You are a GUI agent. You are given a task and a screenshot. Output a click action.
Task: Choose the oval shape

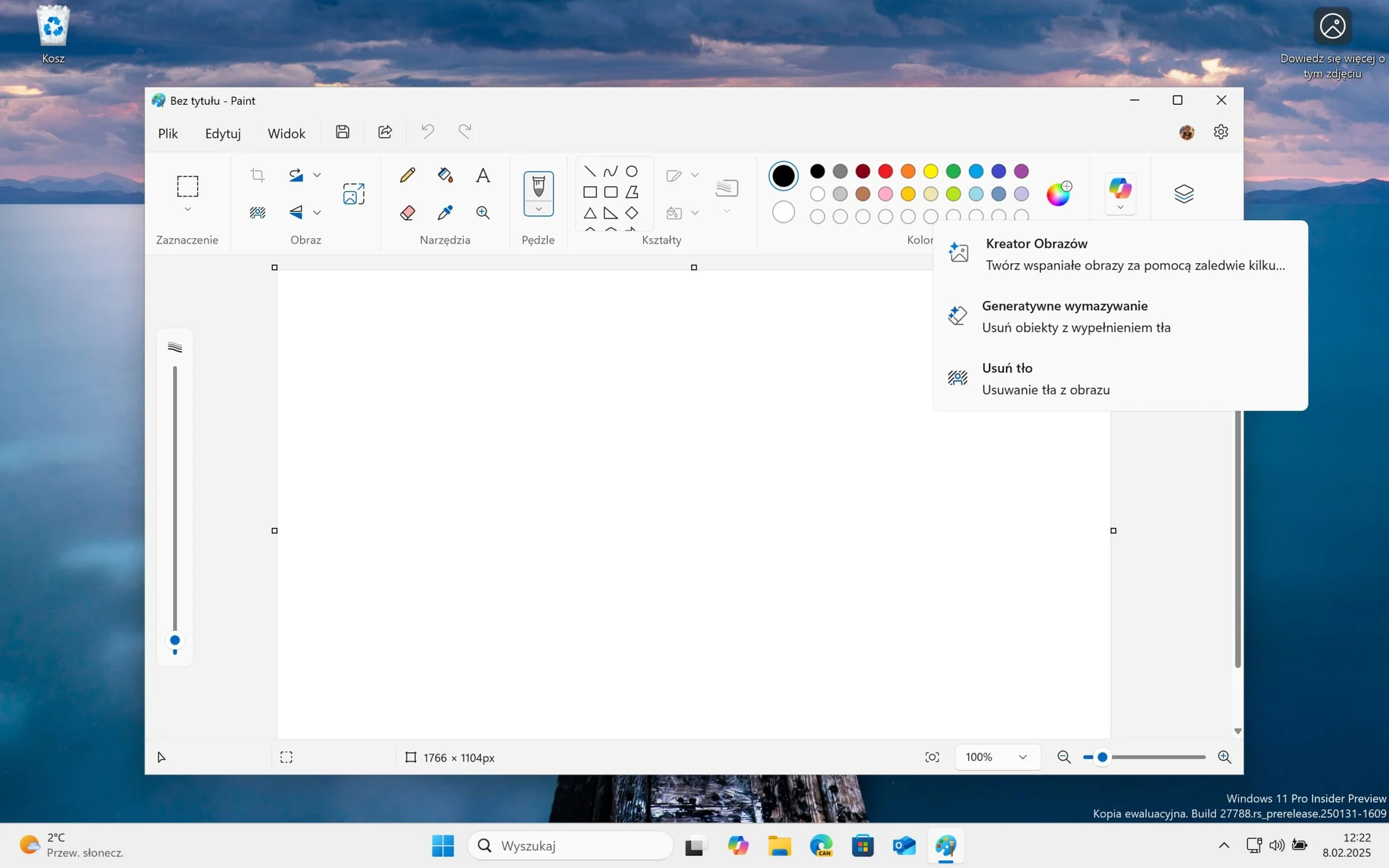pos(631,172)
